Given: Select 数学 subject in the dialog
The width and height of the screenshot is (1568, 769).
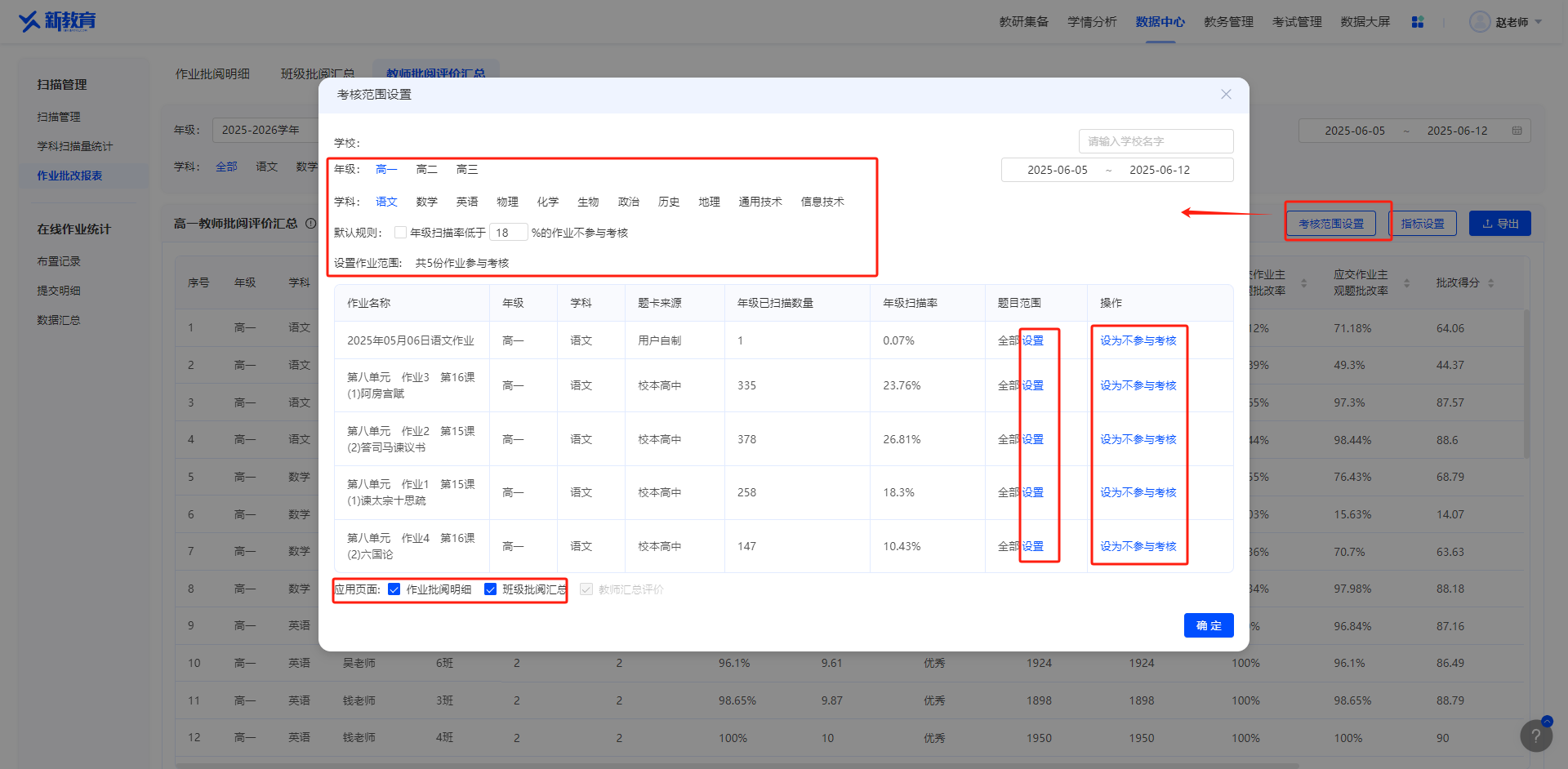Looking at the screenshot, I should [426, 202].
